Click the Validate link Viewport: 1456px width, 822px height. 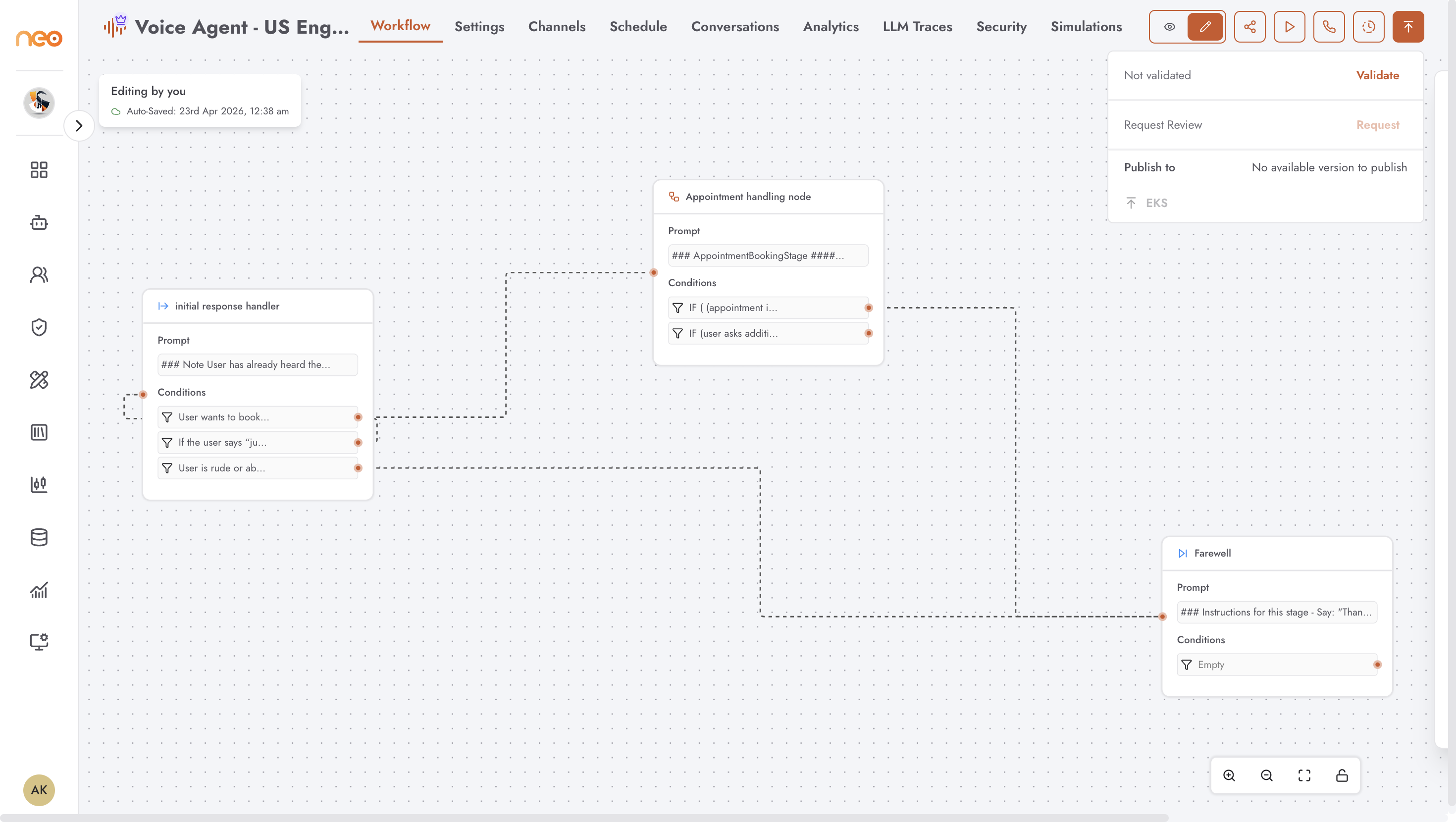1377,75
